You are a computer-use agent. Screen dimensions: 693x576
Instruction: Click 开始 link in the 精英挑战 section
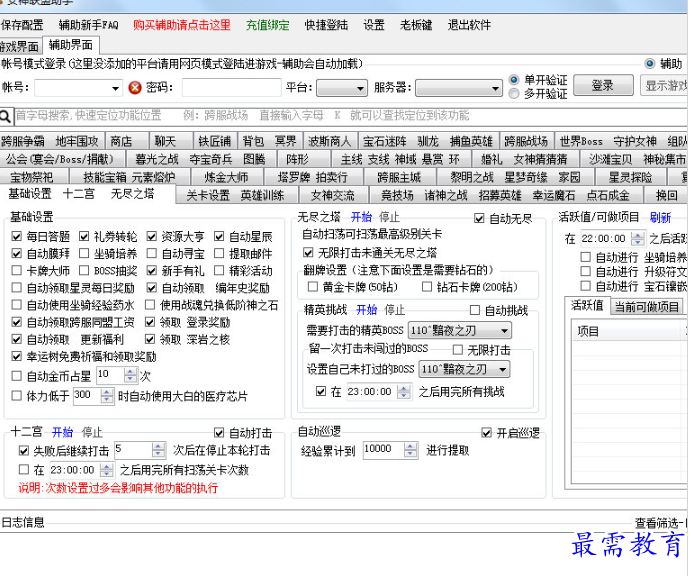366,310
